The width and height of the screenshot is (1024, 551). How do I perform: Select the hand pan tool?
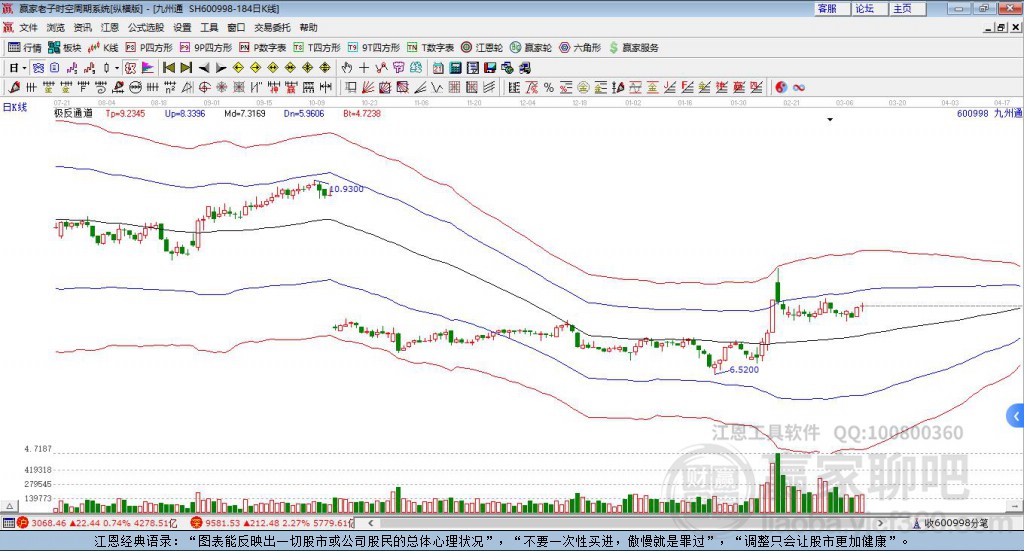(347, 68)
